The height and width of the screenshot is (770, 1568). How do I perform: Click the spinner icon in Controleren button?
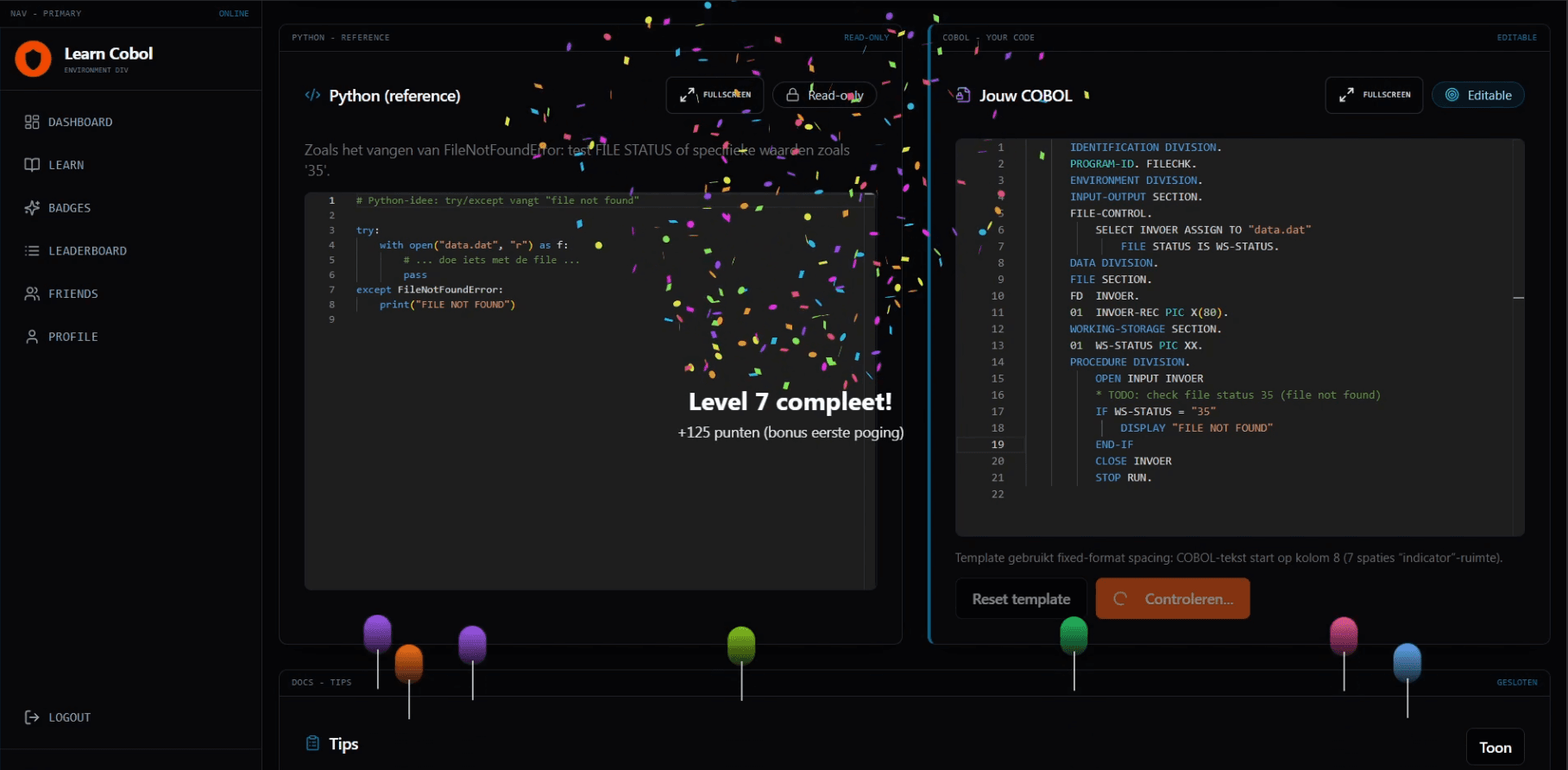coord(1120,598)
